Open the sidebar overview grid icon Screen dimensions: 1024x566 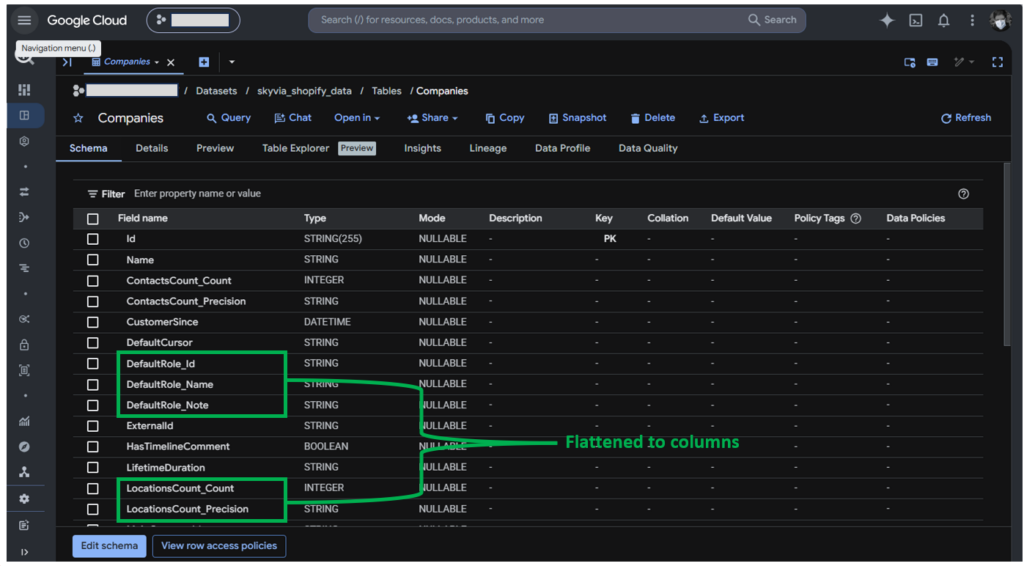click(x=24, y=90)
